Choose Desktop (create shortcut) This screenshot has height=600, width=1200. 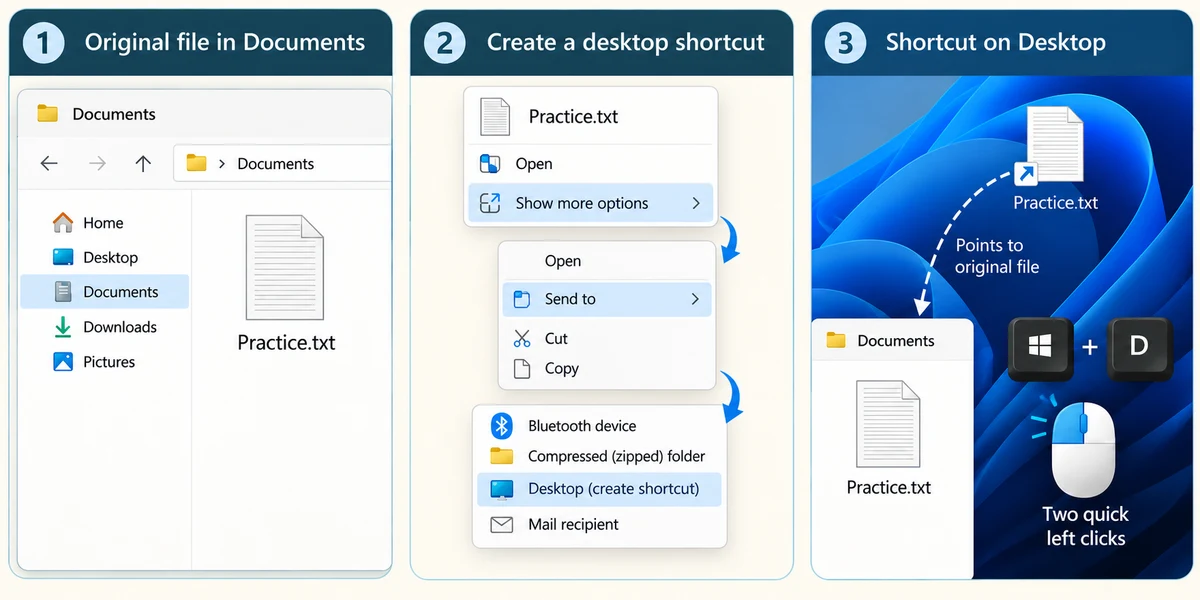click(x=598, y=489)
